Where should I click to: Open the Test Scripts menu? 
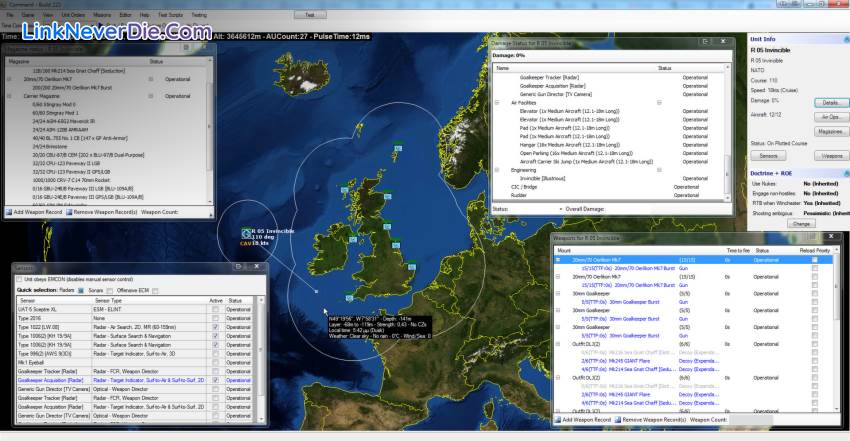(170, 15)
